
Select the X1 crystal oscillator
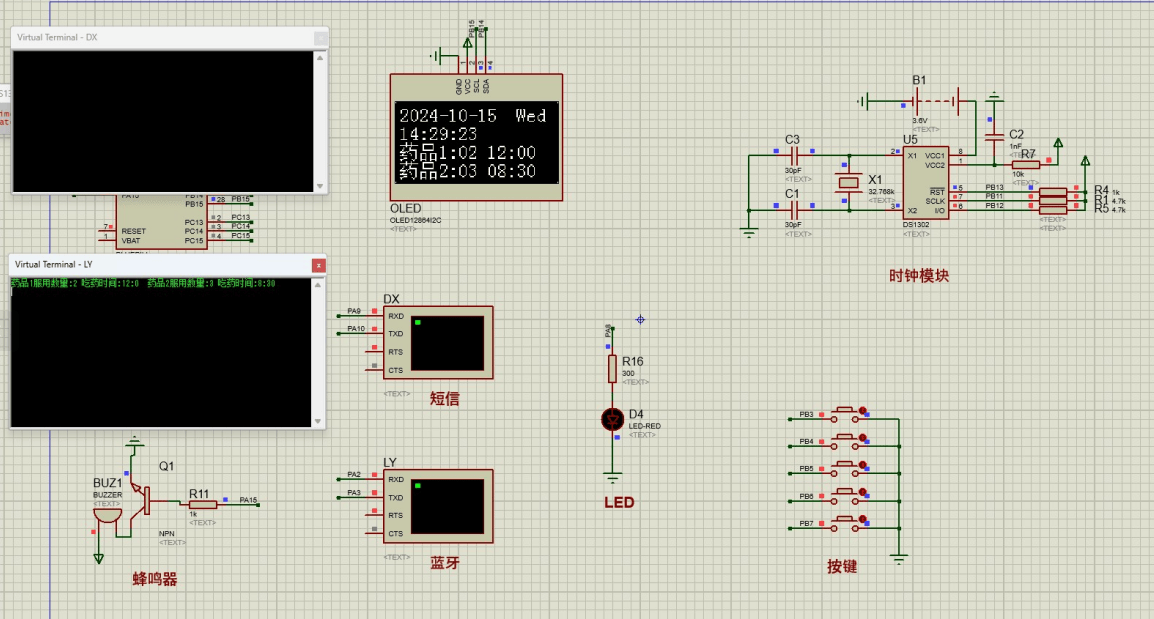[x=848, y=181]
